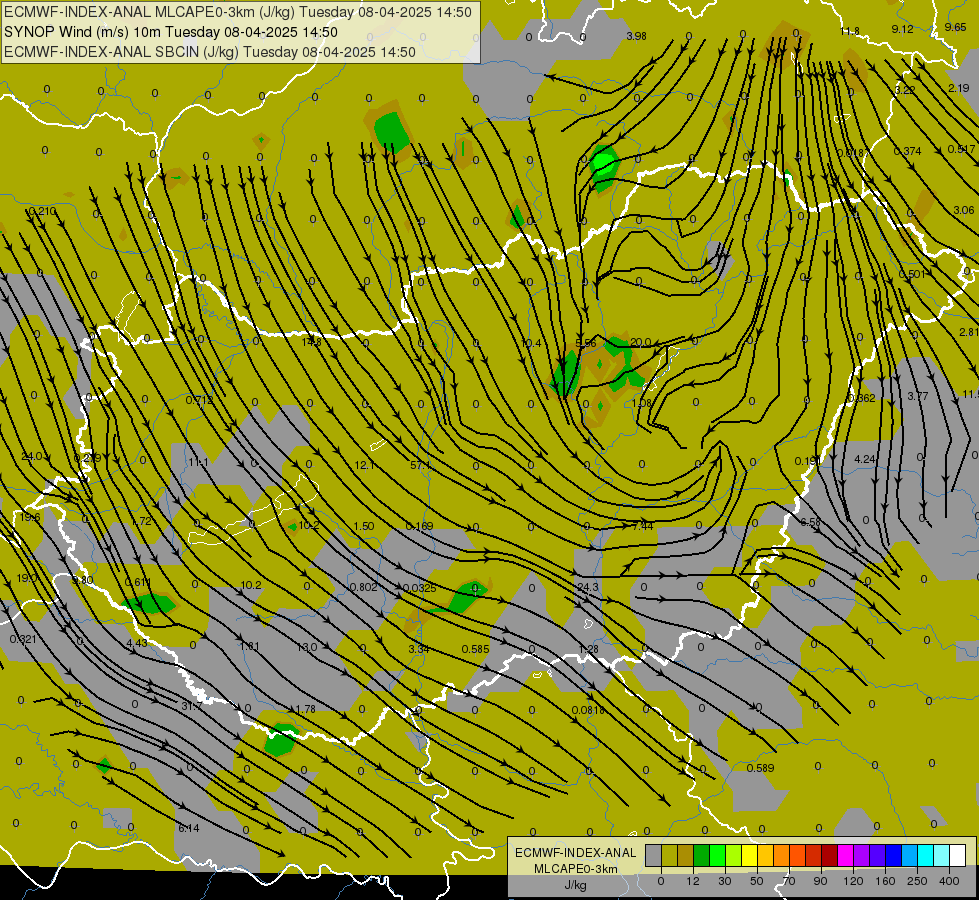Click the legend scale label 120

(x=853, y=881)
